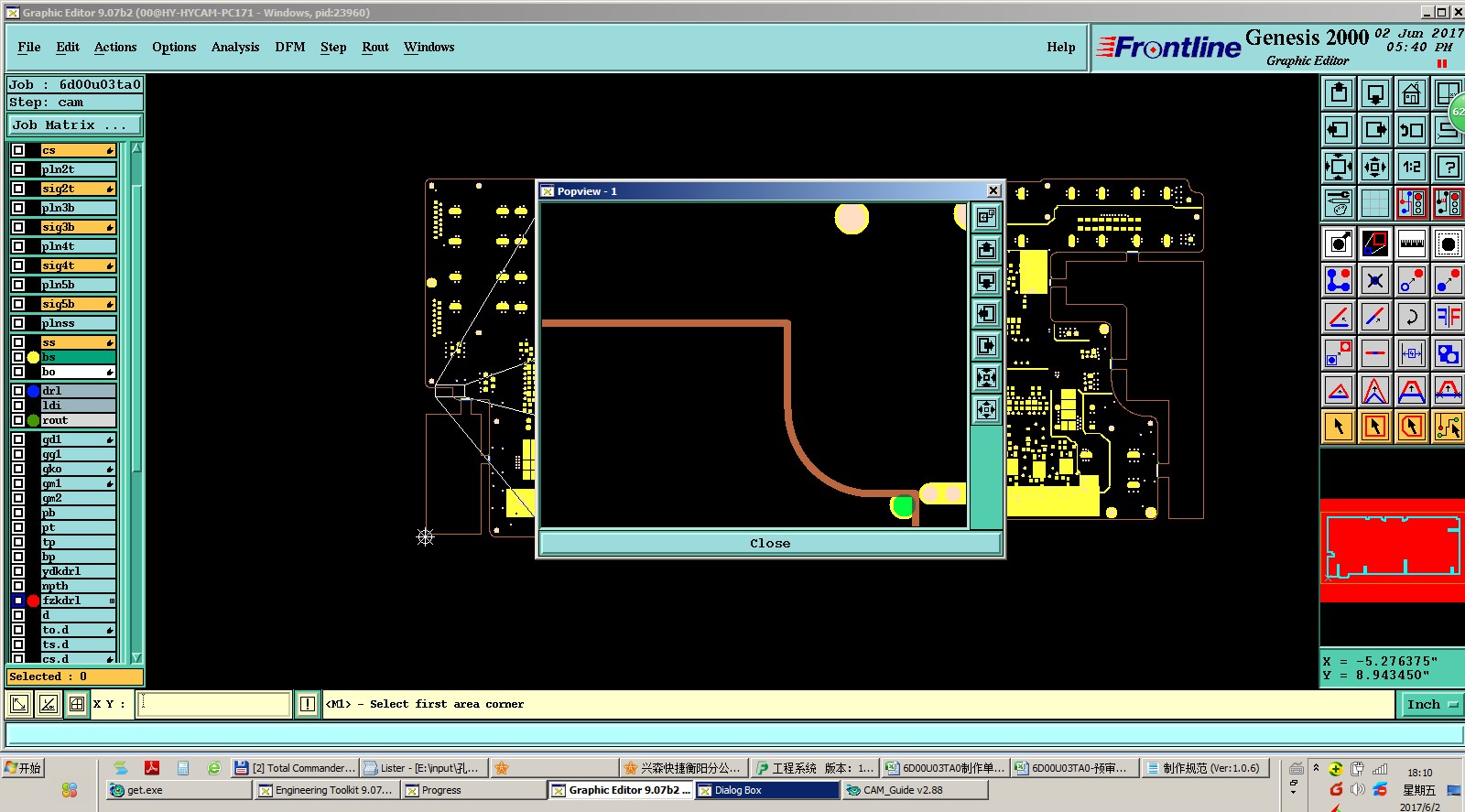
Task: Open CAM_Guide v2.88 from taskbar
Action: click(x=915, y=790)
